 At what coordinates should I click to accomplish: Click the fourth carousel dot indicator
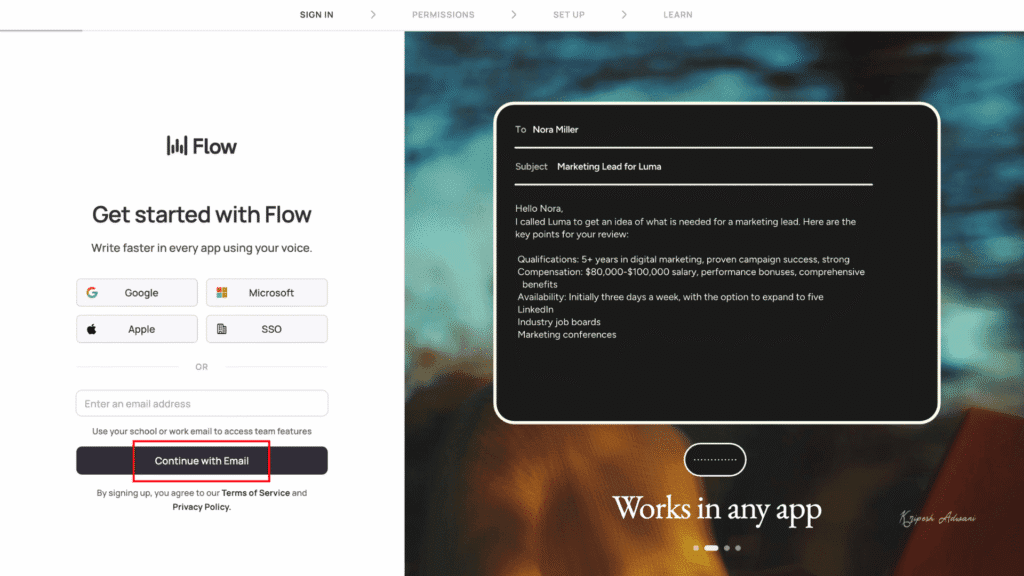pyautogui.click(x=738, y=548)
